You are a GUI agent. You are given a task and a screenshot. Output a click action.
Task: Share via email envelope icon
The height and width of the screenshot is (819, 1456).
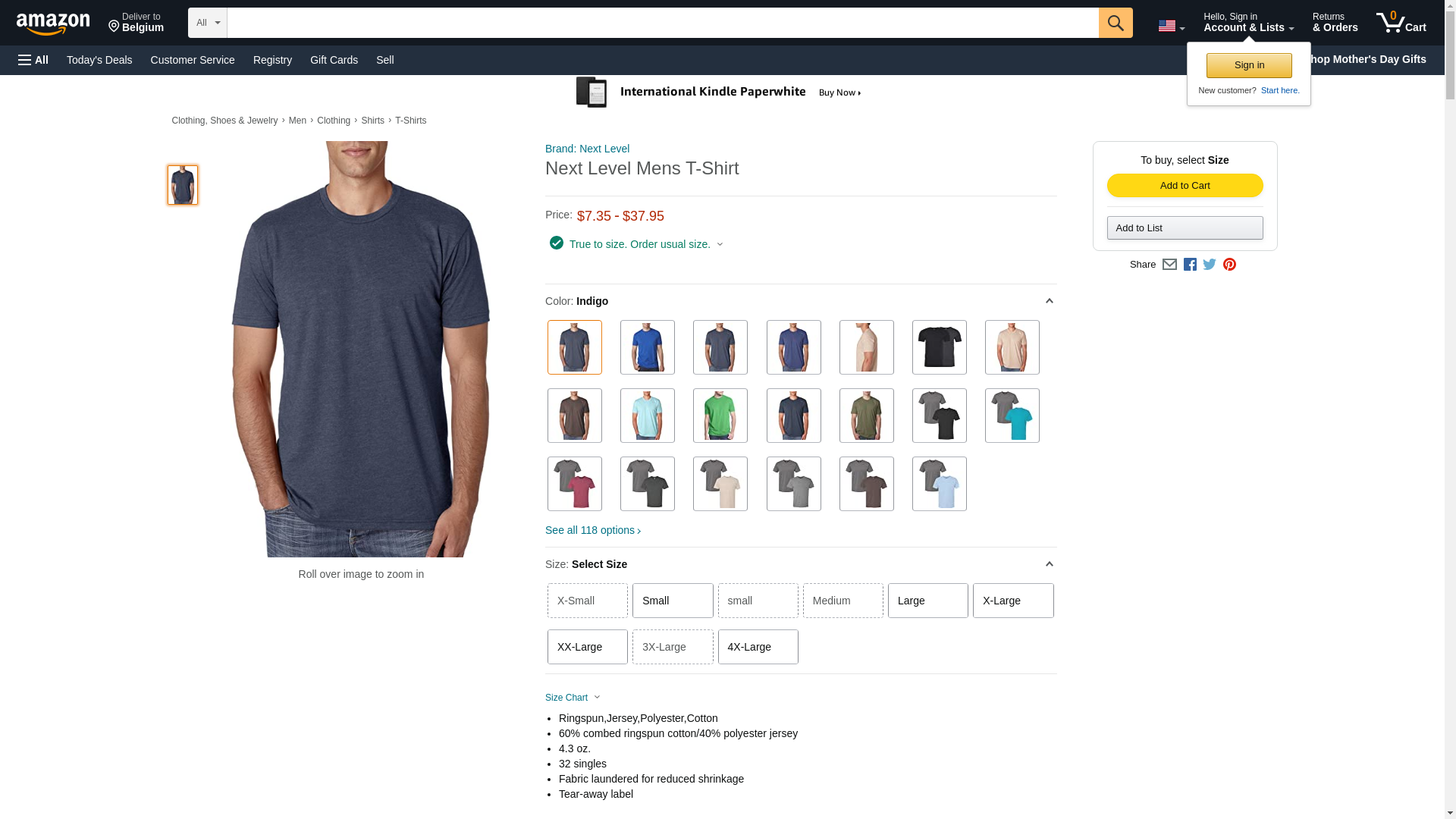(x=1169, y=265)
